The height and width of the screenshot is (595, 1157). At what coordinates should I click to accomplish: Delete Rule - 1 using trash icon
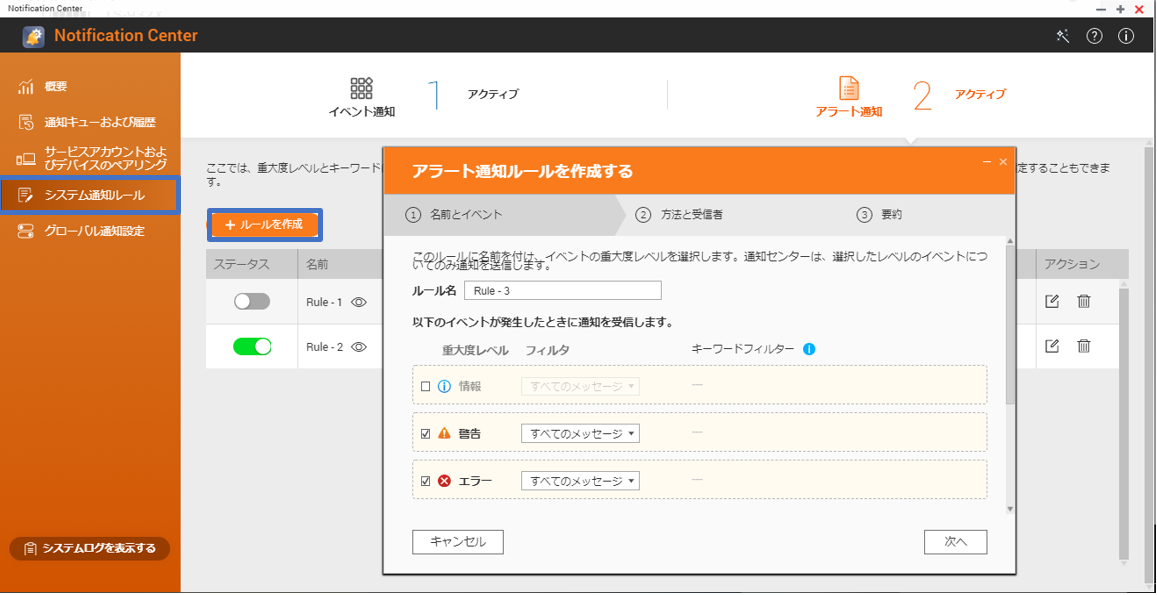click(1083, 301)
